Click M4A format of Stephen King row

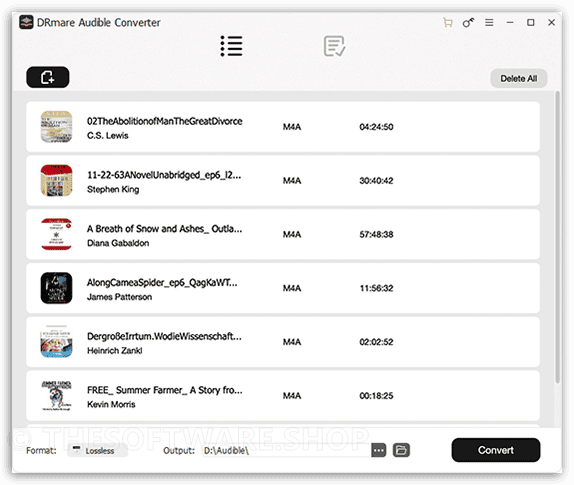coord(292,181)
